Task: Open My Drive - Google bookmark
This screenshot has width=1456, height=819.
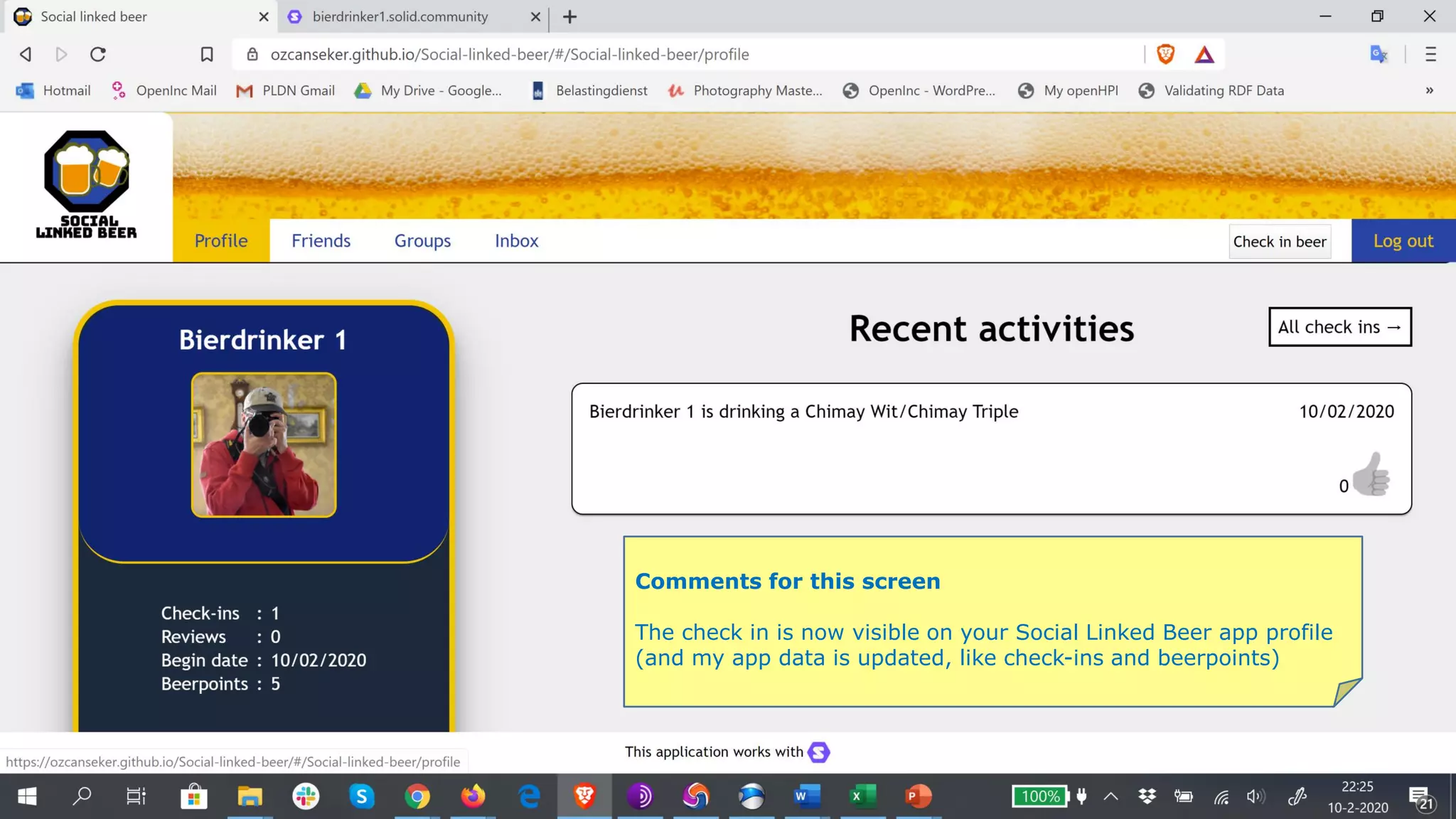Action: pyautogui.click(x=429, y=90)
